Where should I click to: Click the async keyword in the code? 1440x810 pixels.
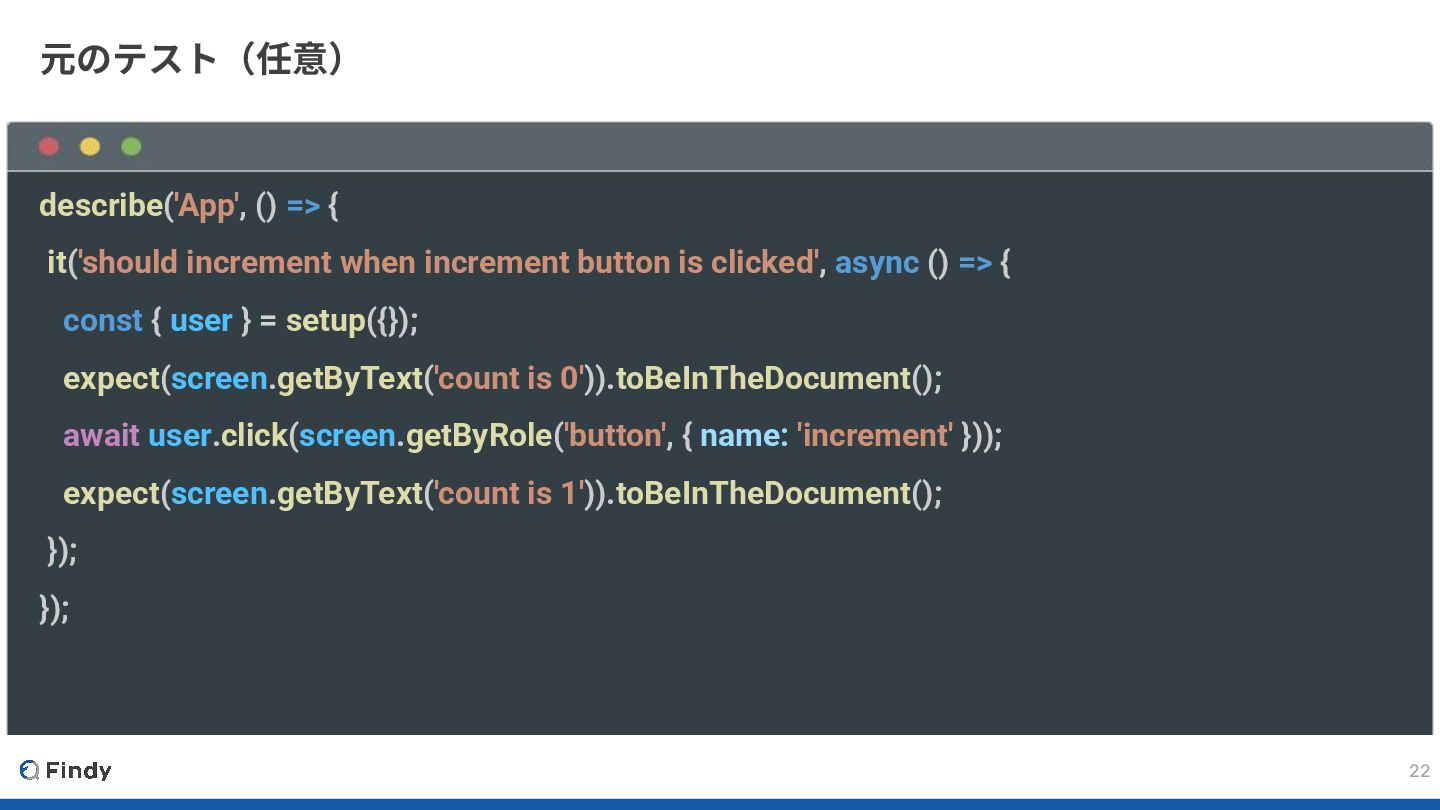[x=876, y=263]
